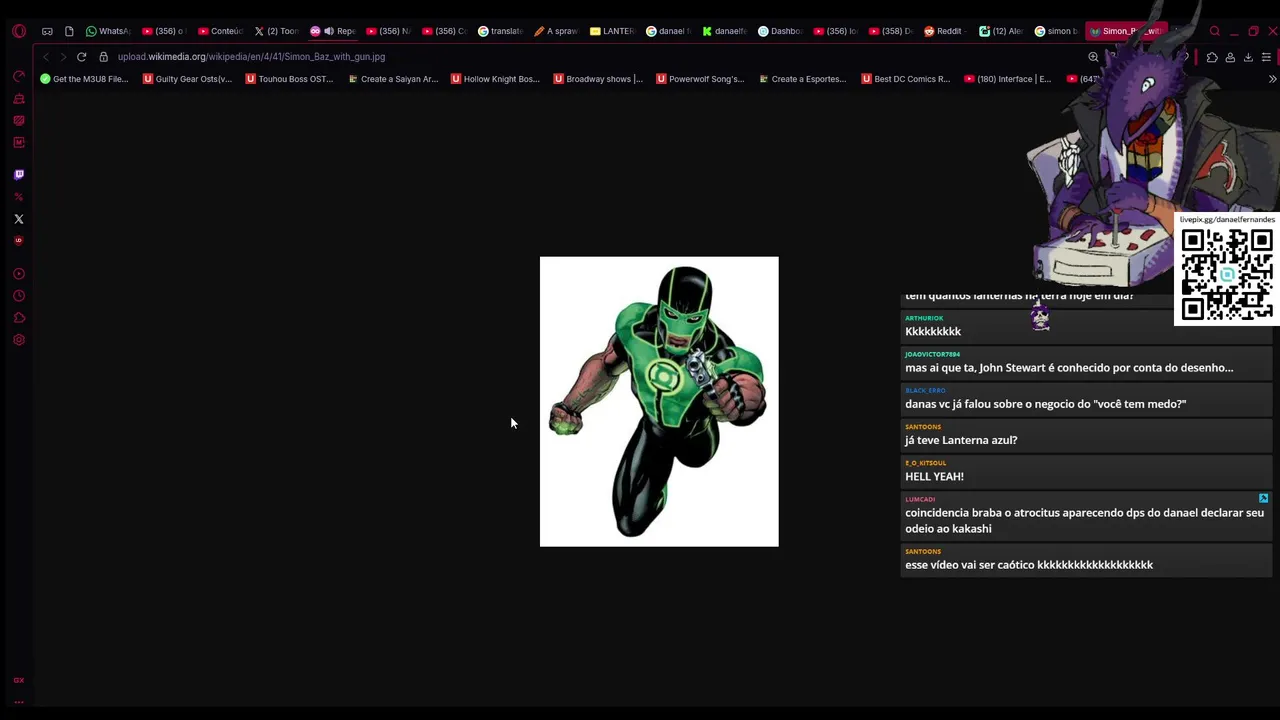This screenshot has height=720, width=1280.
Task: Click the livepix QR code
Action: (x=1226, y=274)
